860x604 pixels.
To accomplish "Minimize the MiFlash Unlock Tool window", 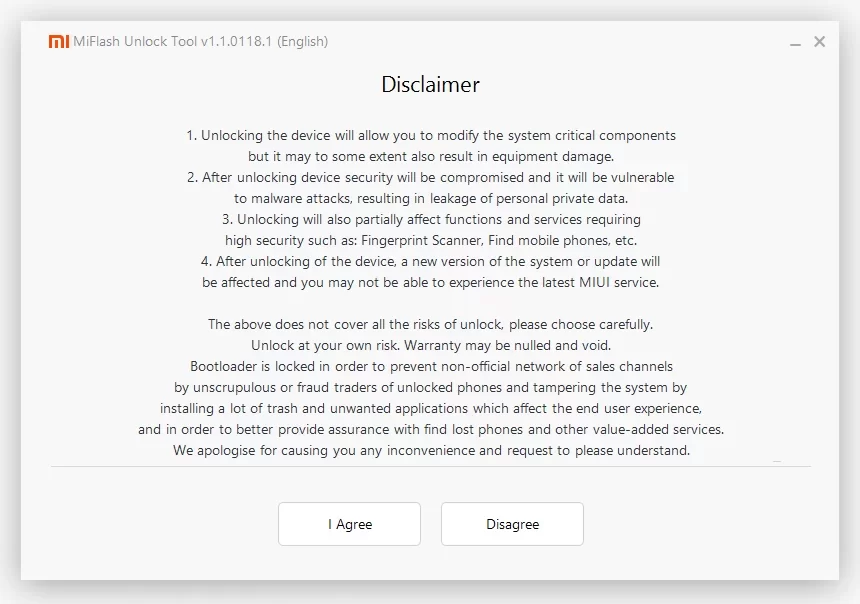I will [x=795, y=43].
